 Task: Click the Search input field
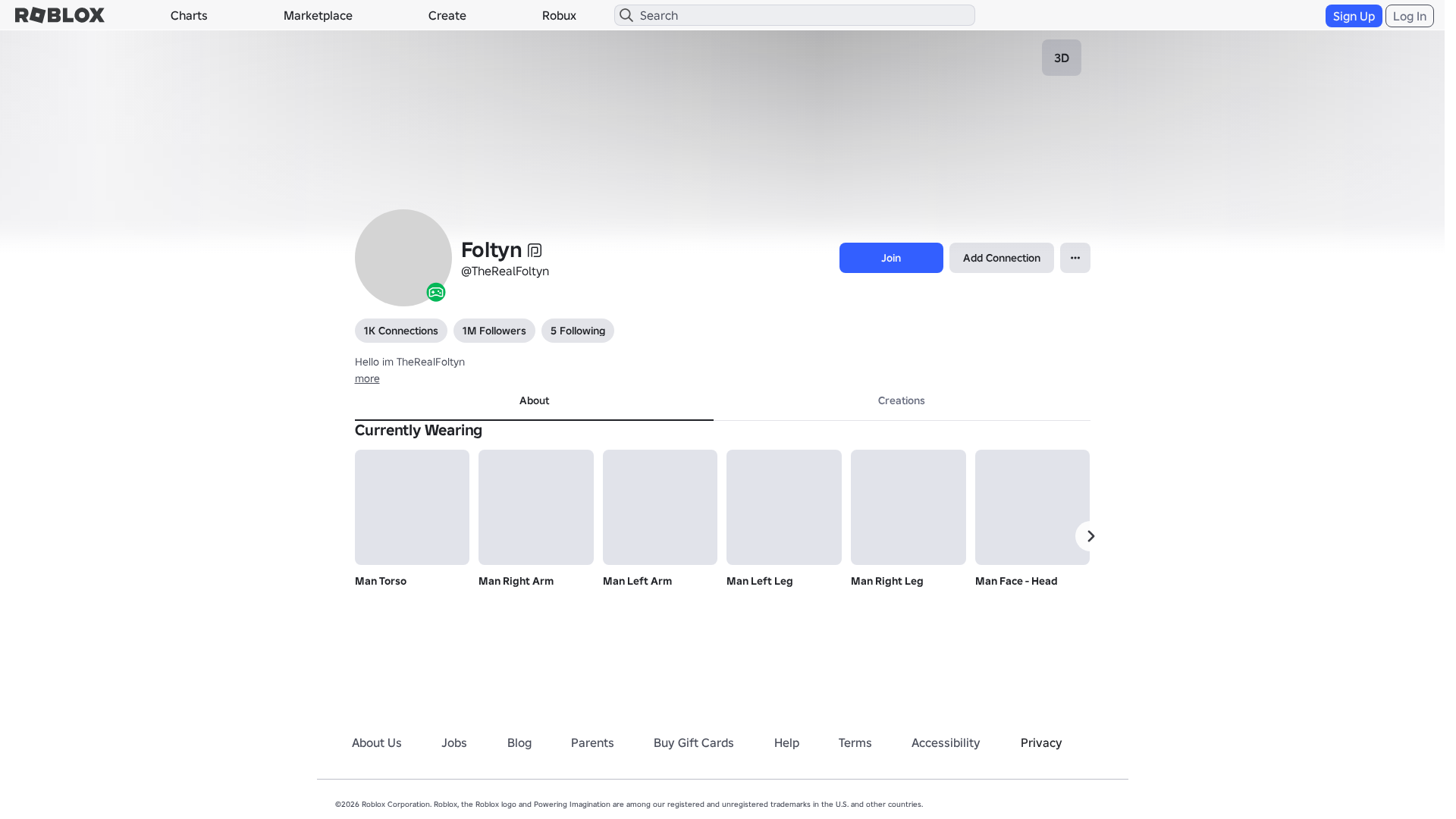pyautogui.click(x=795, y=15)
